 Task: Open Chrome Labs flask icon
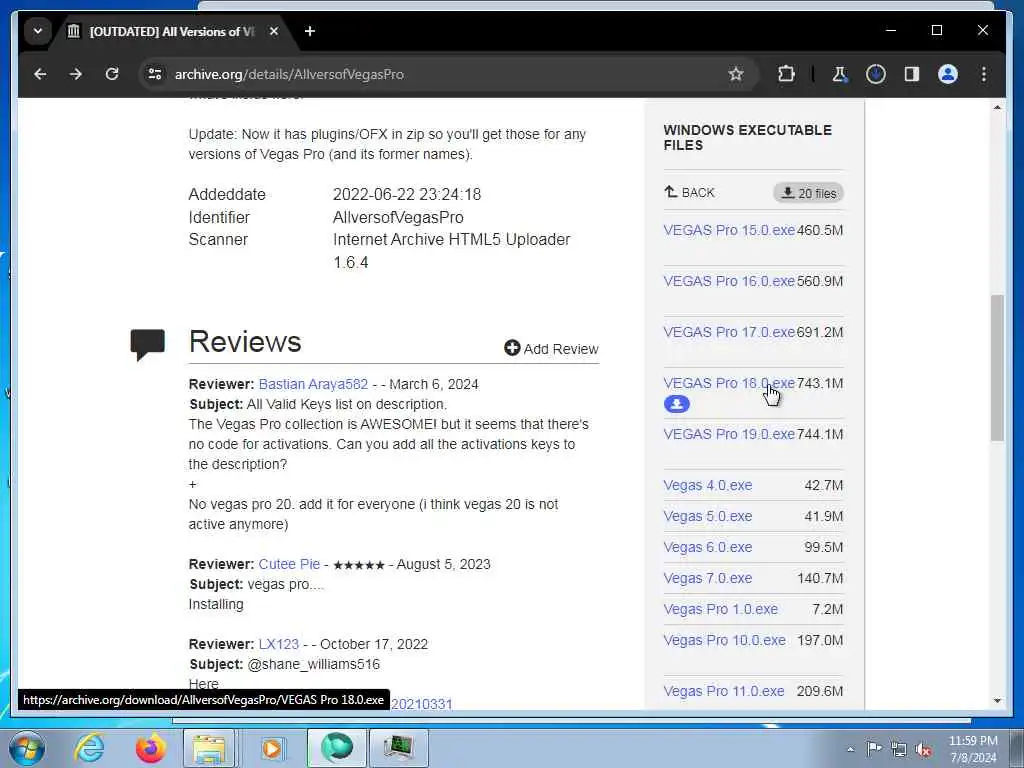tap(840, 74)
